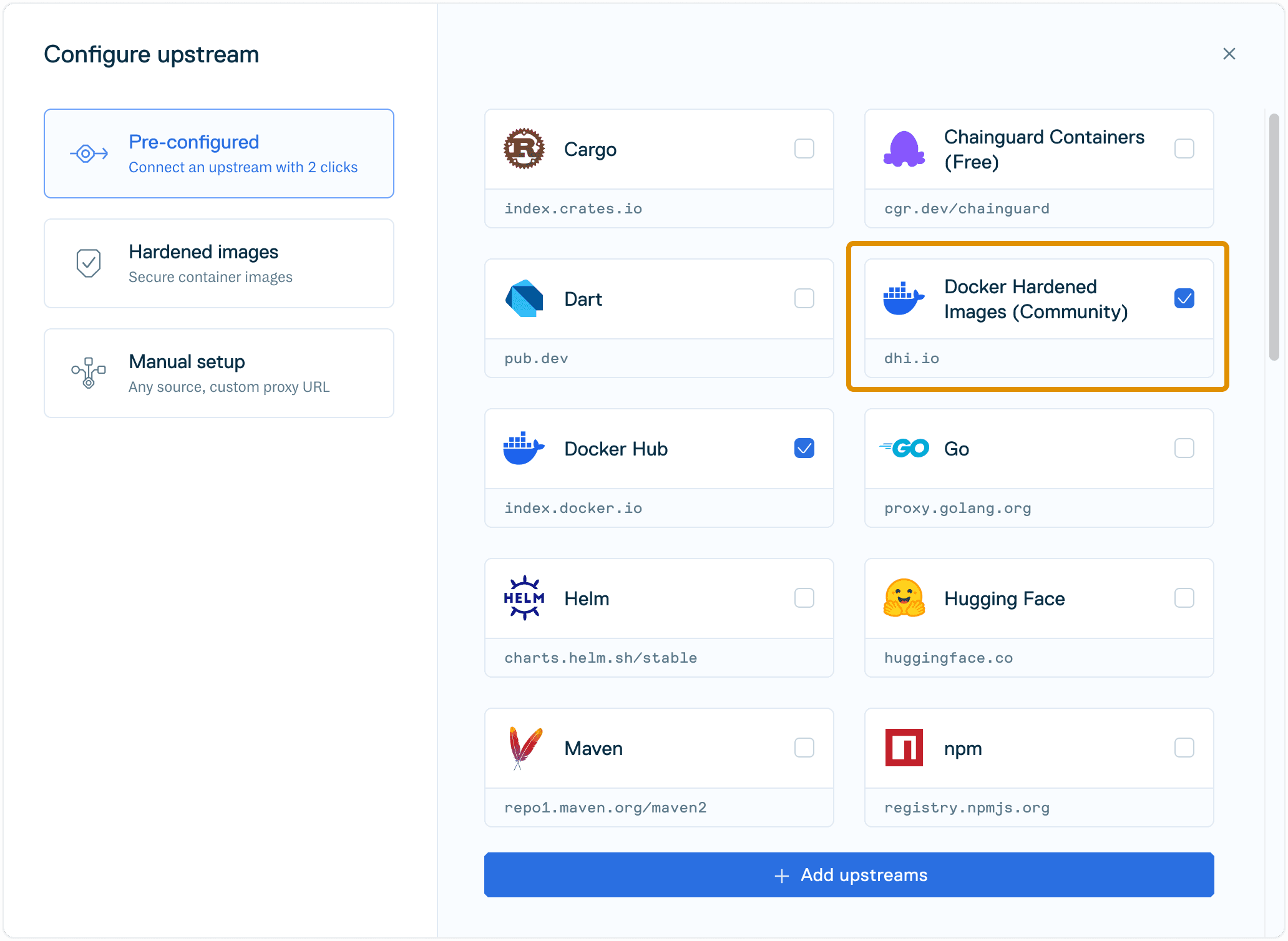Click the charts.helm.sh/stable URL text
The image size is (1288, 941).
(600, 658)
